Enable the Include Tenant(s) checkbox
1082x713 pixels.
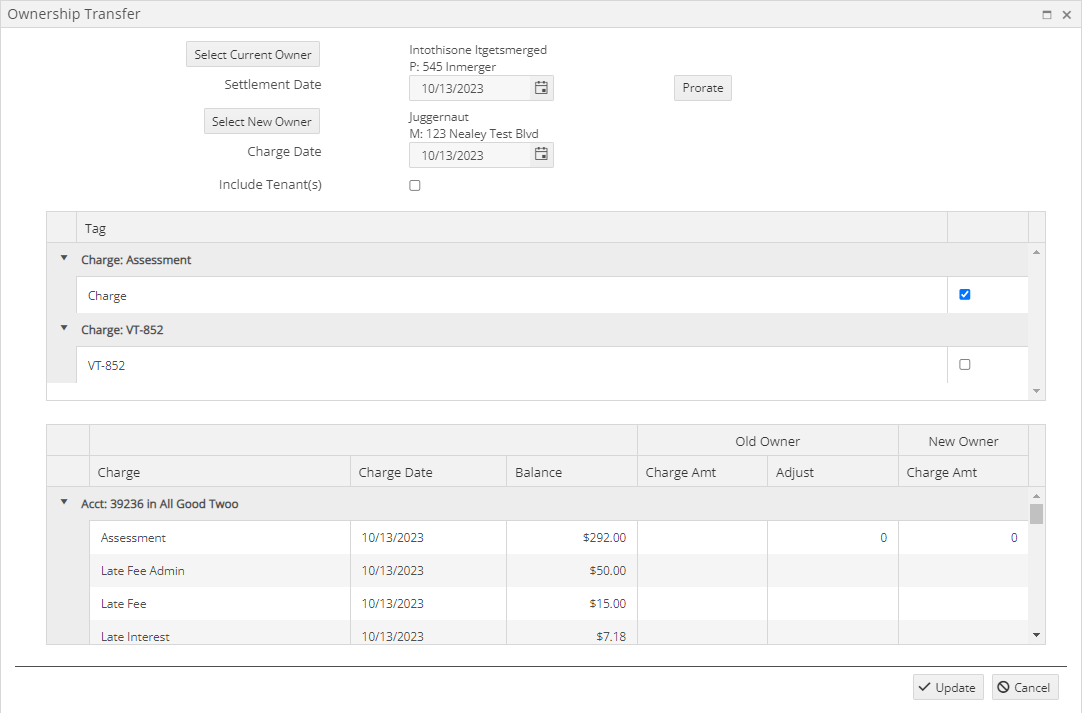[415, 184]
